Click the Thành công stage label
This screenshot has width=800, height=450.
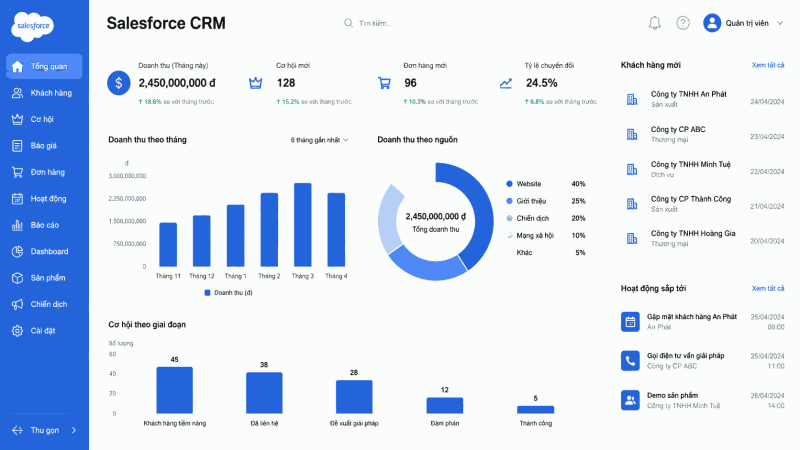click(x=535, y=423)
